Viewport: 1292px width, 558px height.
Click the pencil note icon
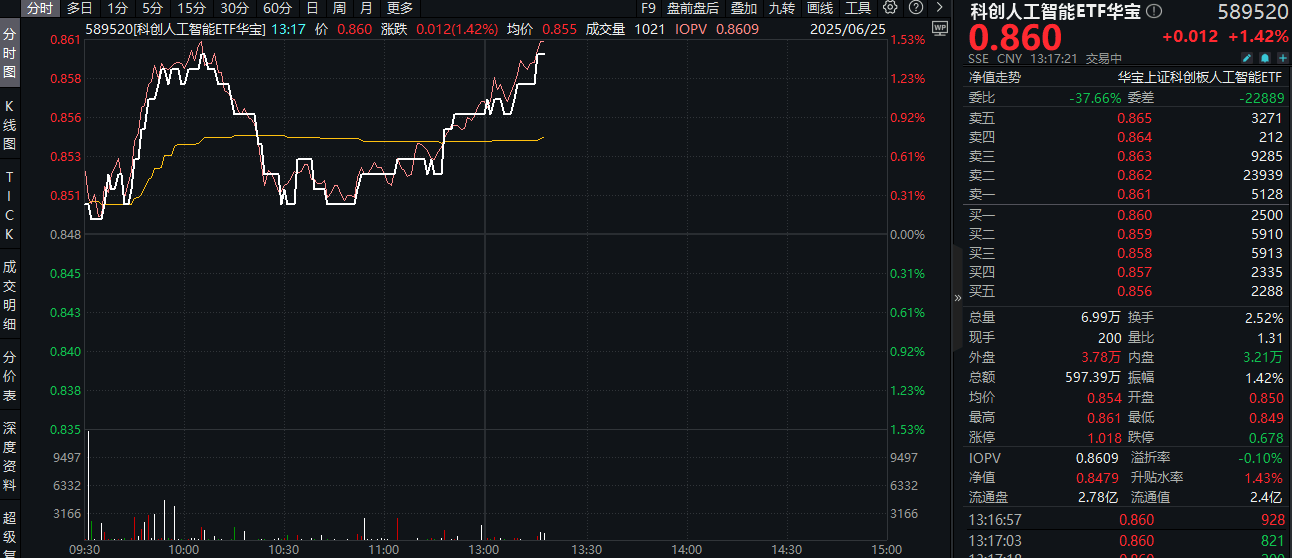[x=1245, y=58]
